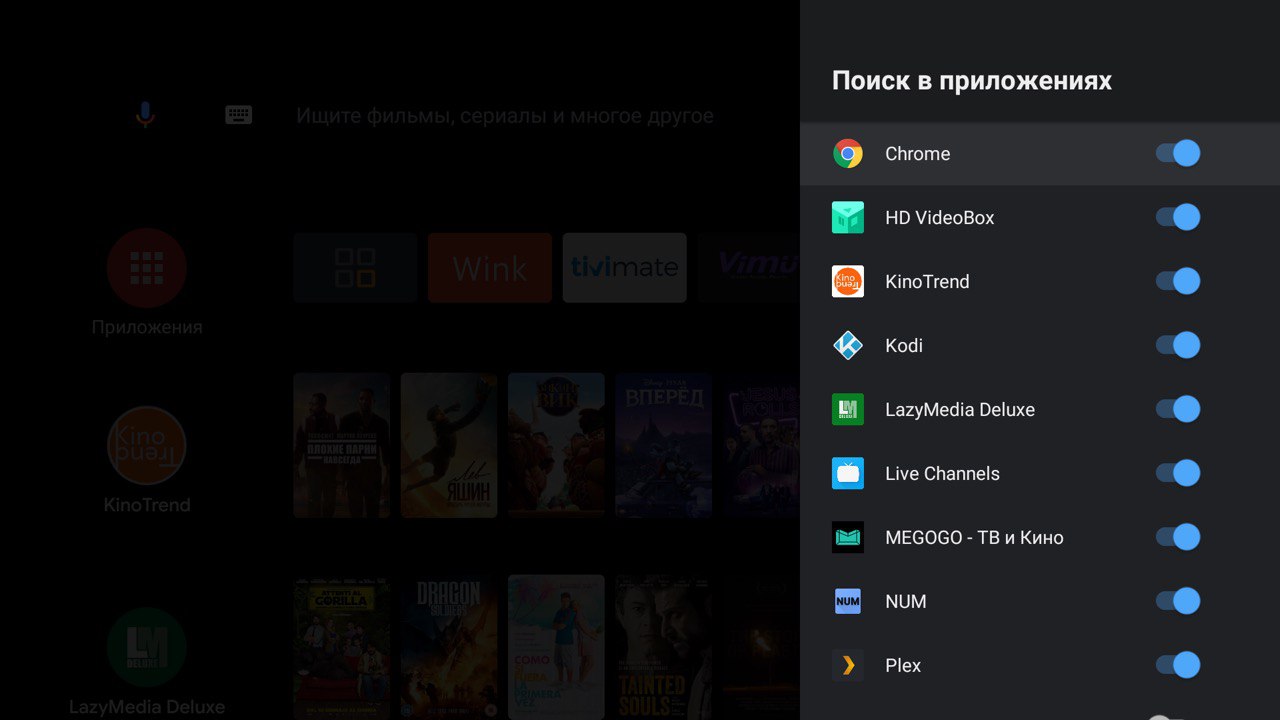Open the Вперёд movie poster
The image size is (1280, 720).
tap(664, 445)
